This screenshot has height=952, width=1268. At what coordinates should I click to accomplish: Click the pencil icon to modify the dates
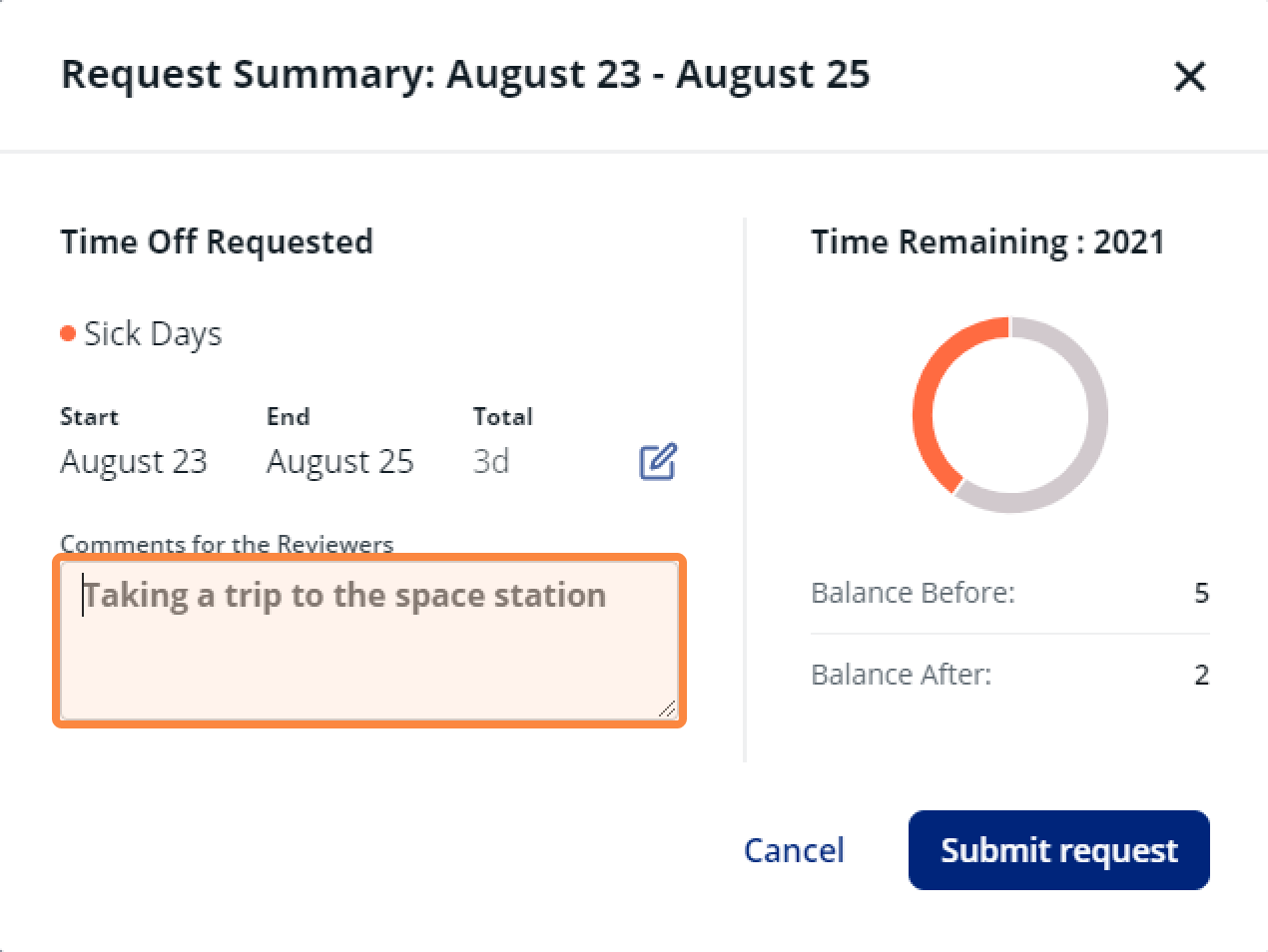point(656,461)
